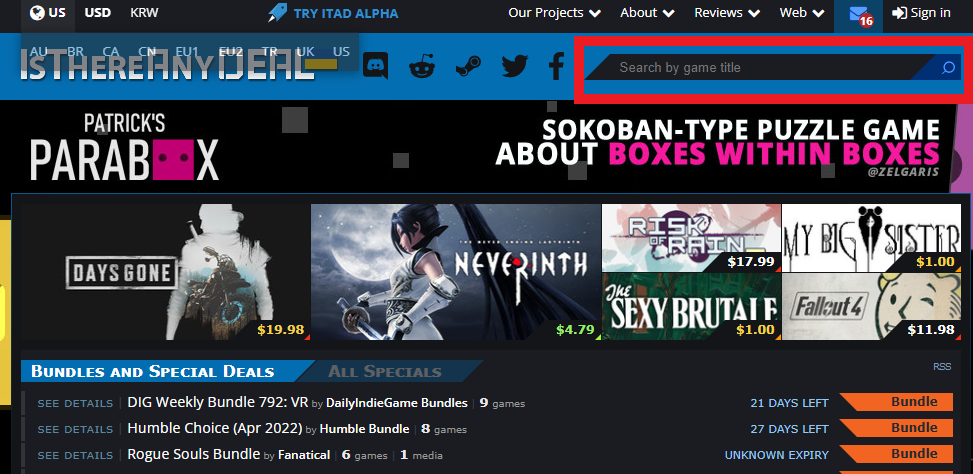See details for Humble Choice (Apr 2022)
Viewport: 973px width, 474px height.
click(x=75, y=429)
